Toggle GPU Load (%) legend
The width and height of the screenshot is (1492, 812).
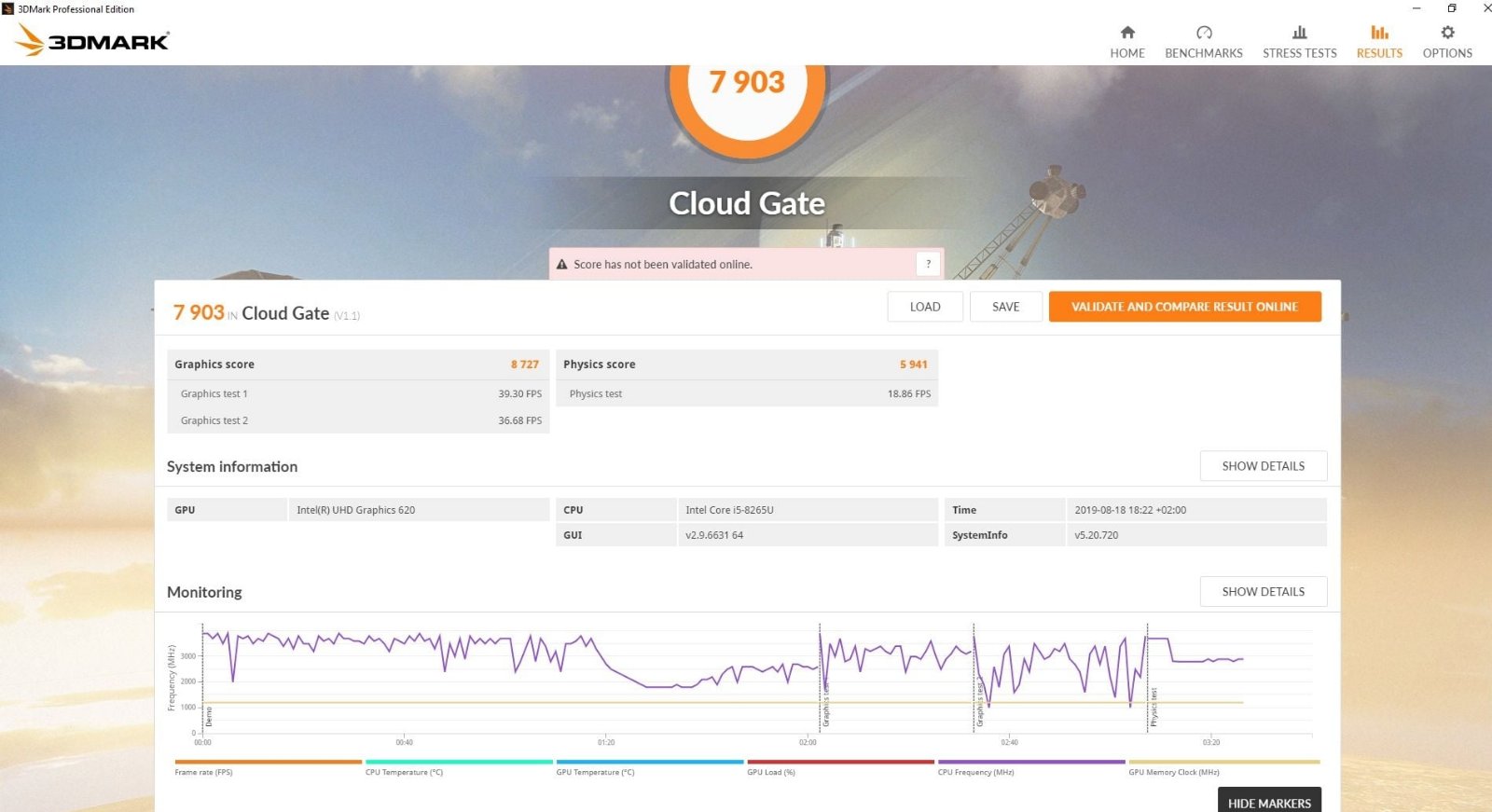840,767
